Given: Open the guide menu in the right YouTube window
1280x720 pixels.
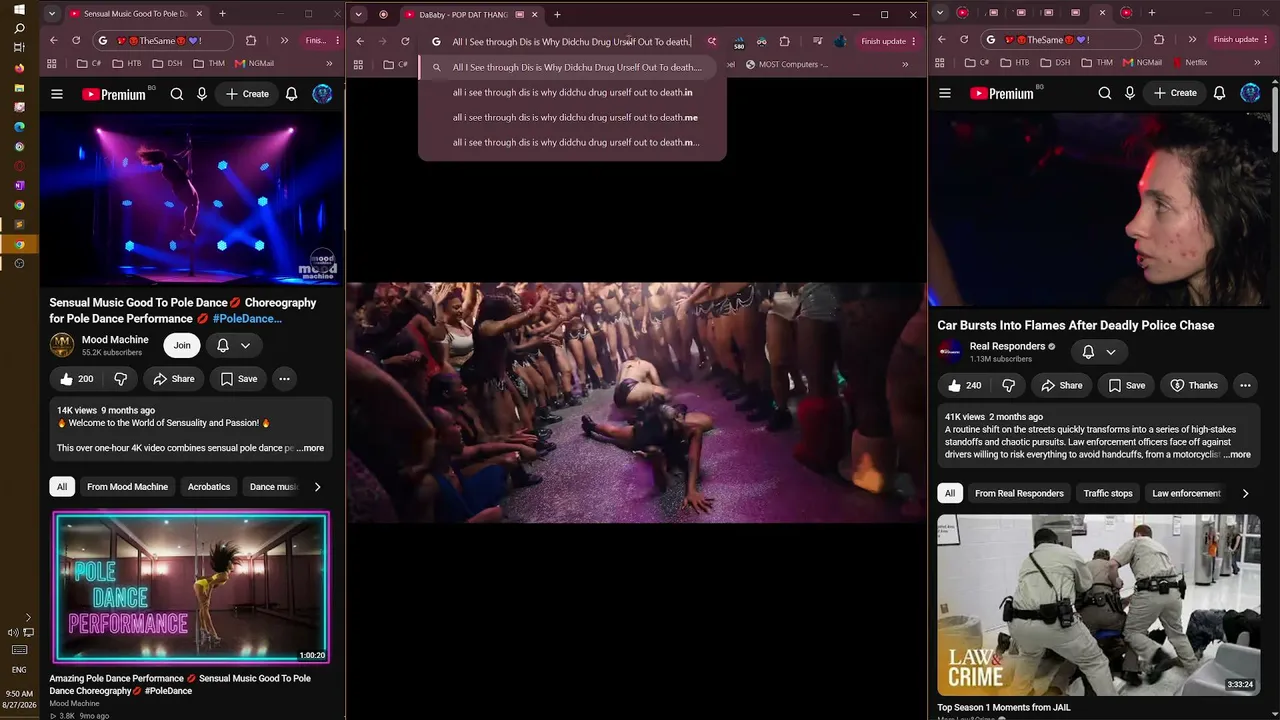Looking at the screenshot, I should [945, 93].
